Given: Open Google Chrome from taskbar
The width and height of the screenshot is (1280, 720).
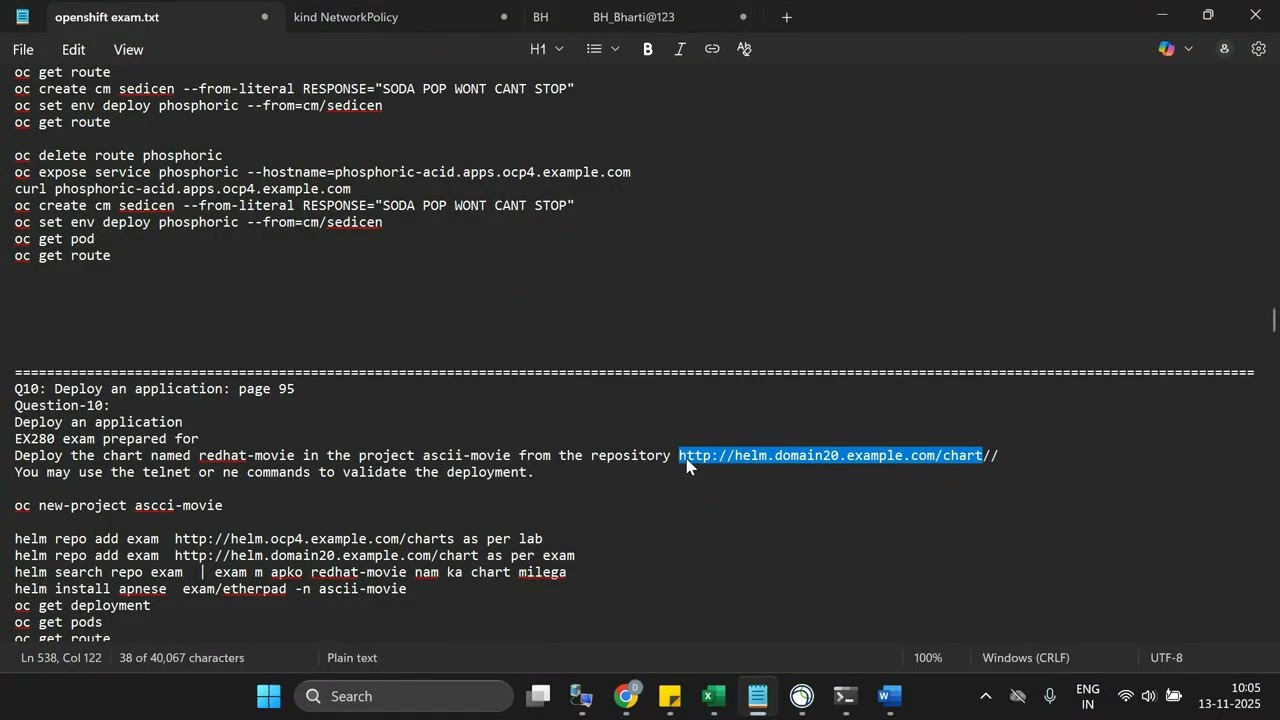Looking at the screenshot, I should [x=626, y=696].
